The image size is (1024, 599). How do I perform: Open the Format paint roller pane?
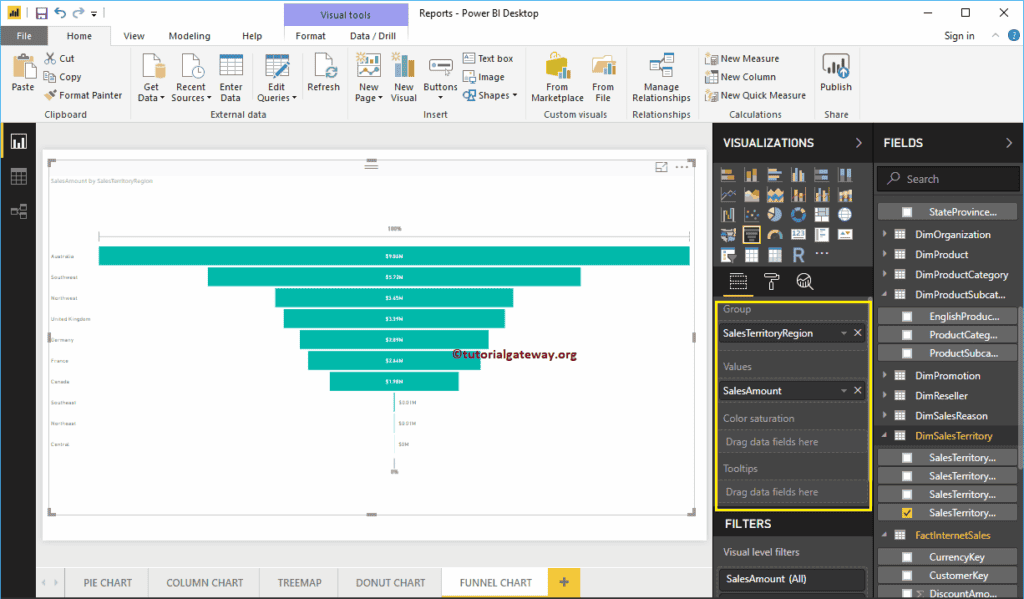[771, 282]
